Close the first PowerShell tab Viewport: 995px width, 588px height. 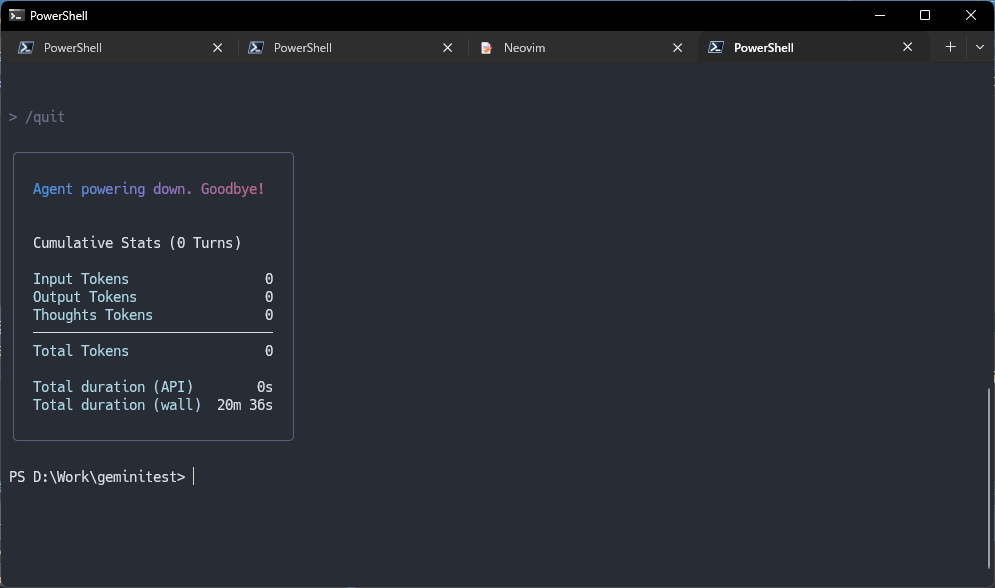(x=218, y=48)
